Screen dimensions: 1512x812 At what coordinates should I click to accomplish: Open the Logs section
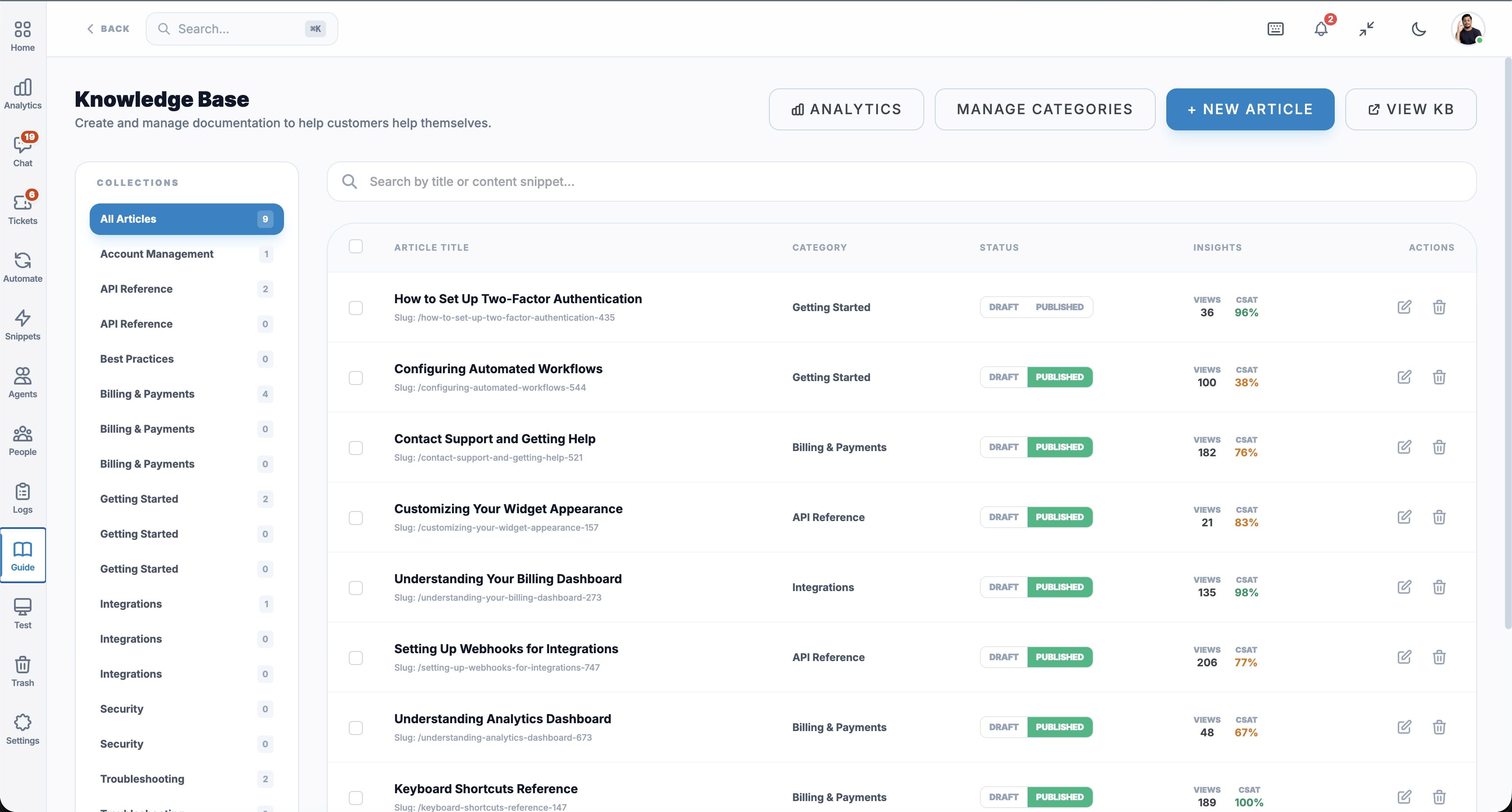[x=22, y=499]
